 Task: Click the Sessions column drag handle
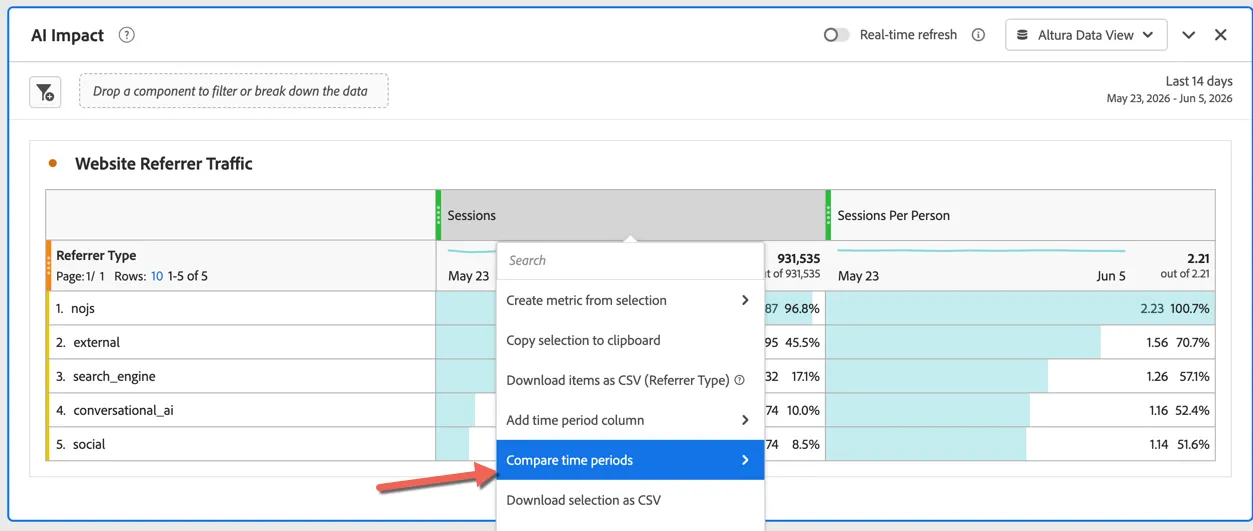point(439,215)
